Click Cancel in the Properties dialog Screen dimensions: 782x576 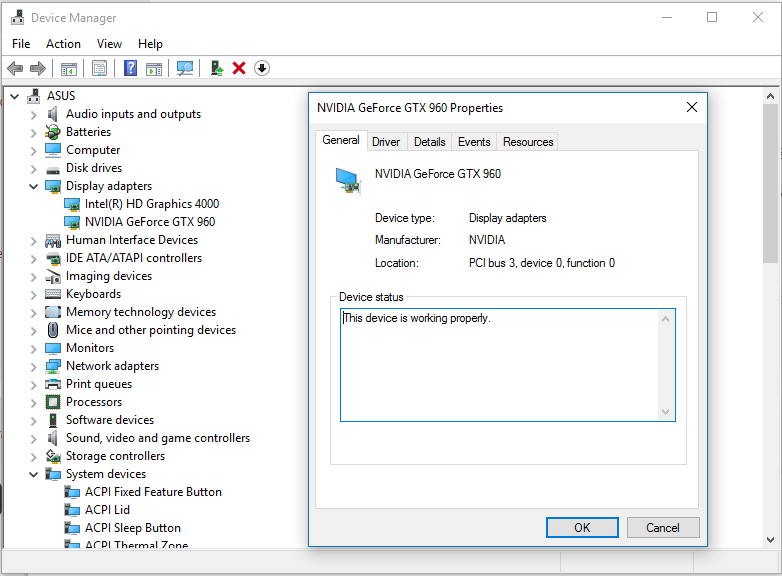point(663,528)
